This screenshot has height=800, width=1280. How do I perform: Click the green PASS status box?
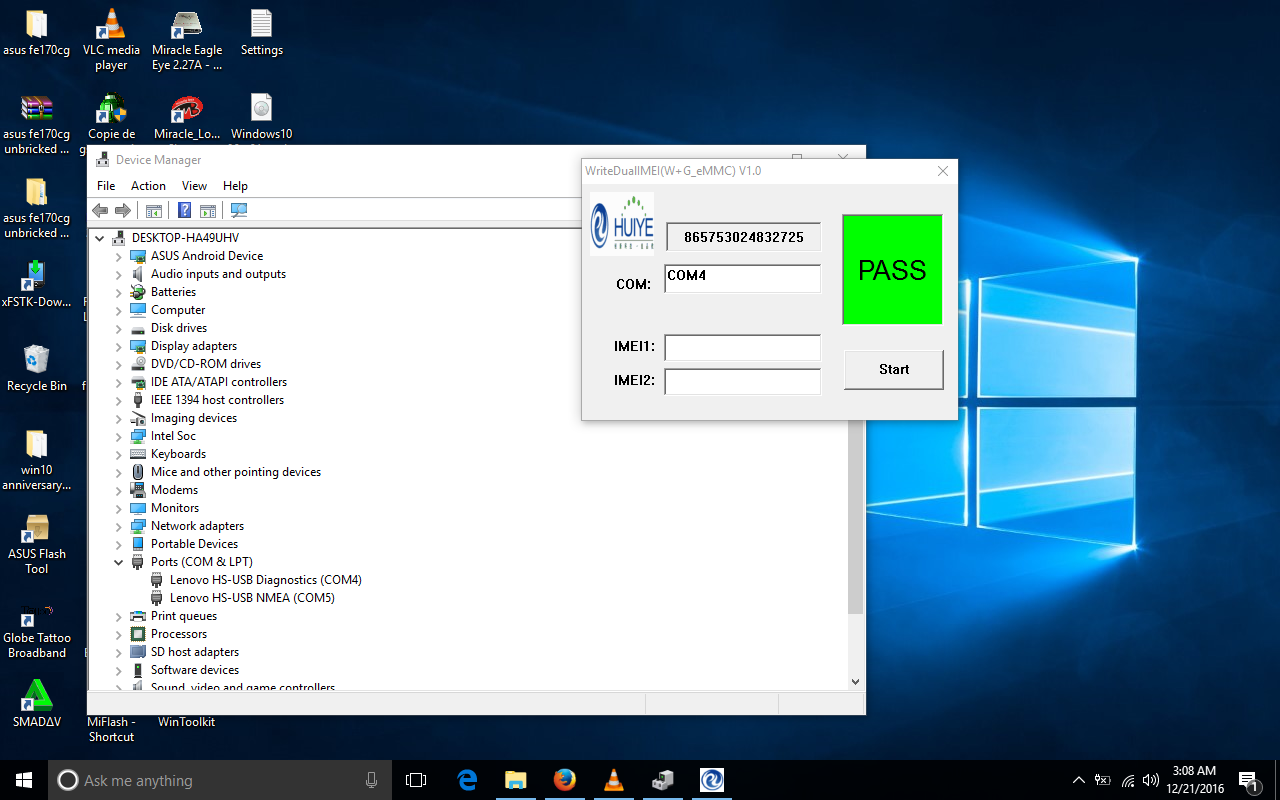(892, 269)
